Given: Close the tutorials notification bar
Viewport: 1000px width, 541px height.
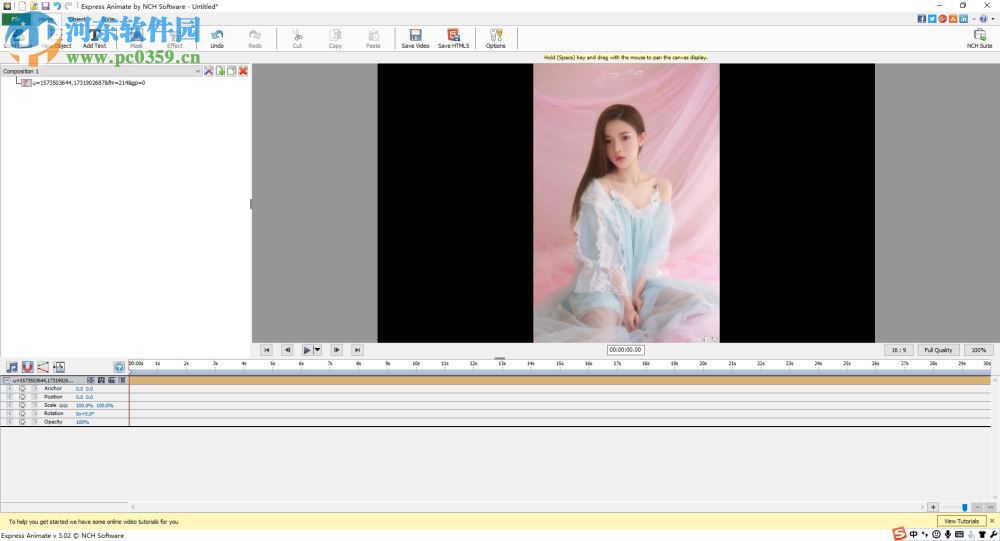Looking at the screenshot, I should [992, 521].
